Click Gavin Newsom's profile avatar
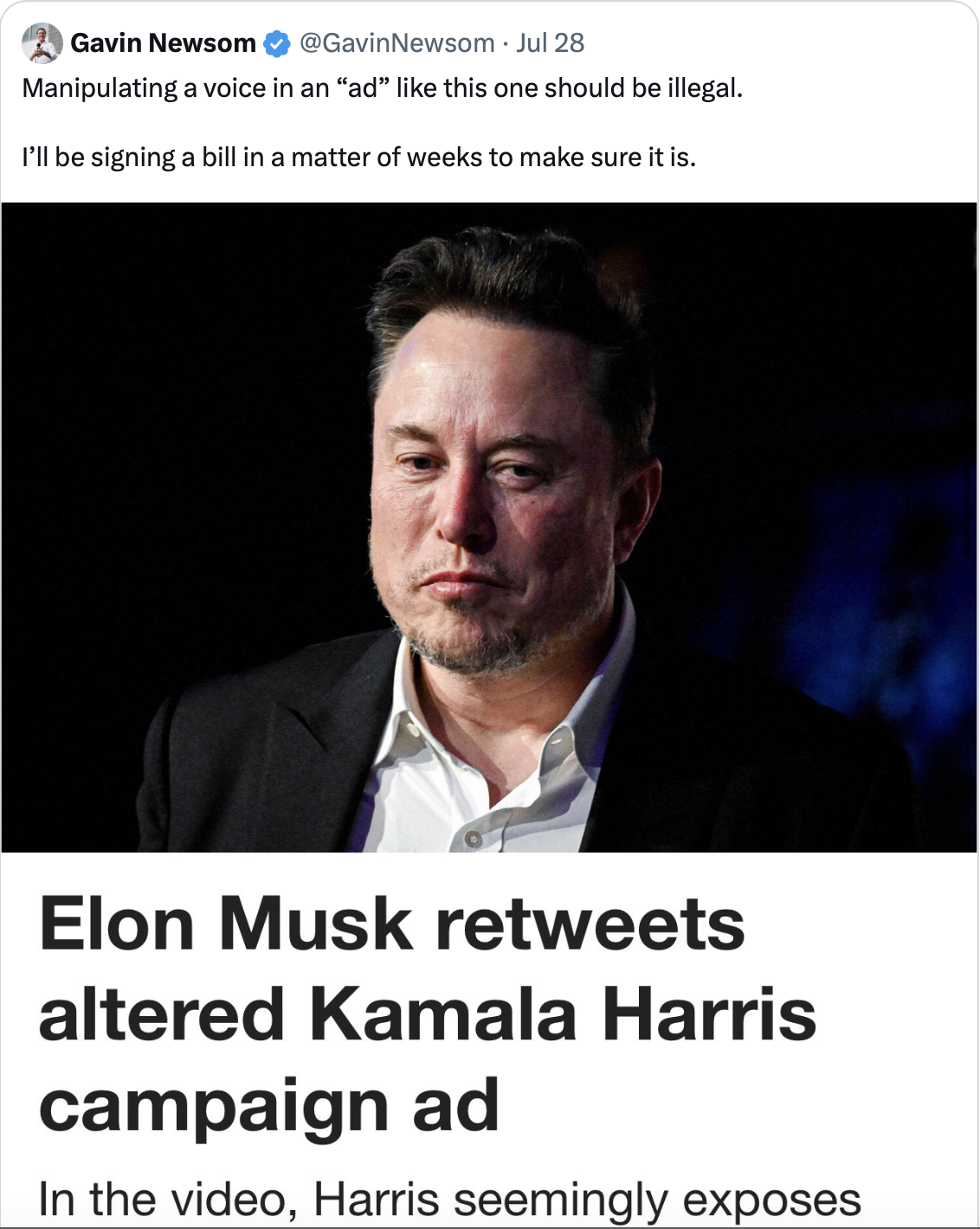The width and height of the screenshot is (980, 1229). coord(42,43)
